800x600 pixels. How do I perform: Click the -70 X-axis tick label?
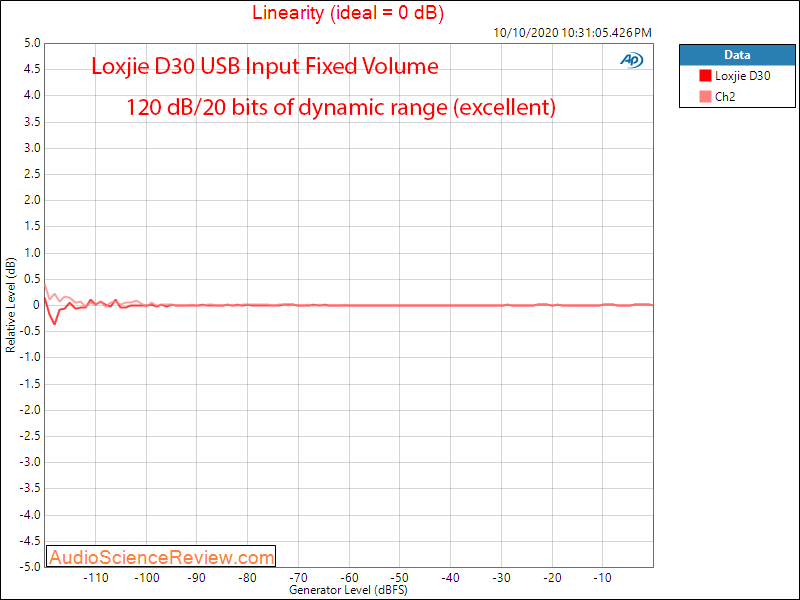[298, 578]
